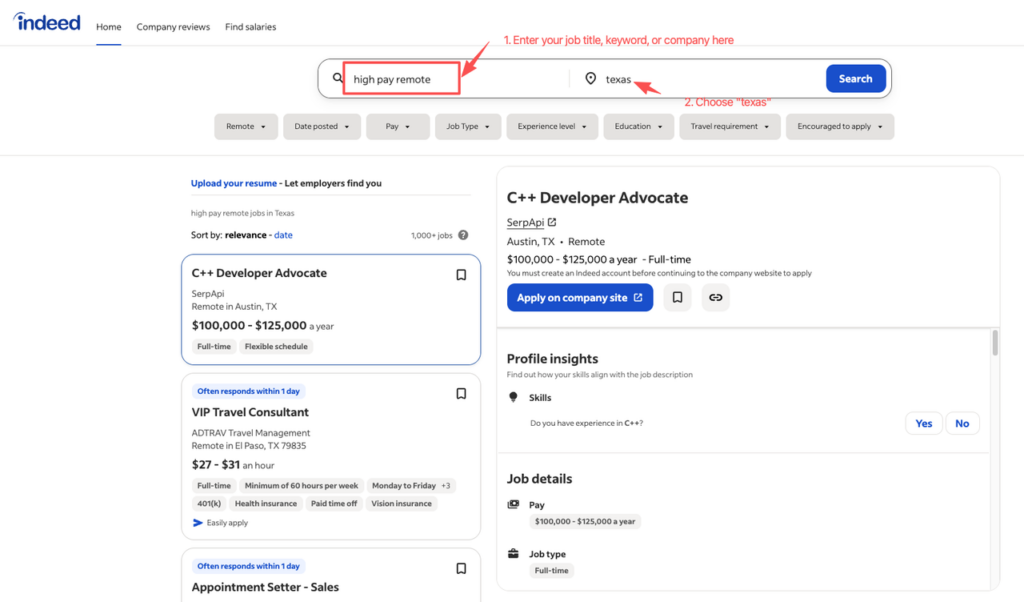Answer No to the C++ experience question
Image resolution: width=1024 pixels, height=602 pixels.
pyautogui.click(x=962, y=423)
